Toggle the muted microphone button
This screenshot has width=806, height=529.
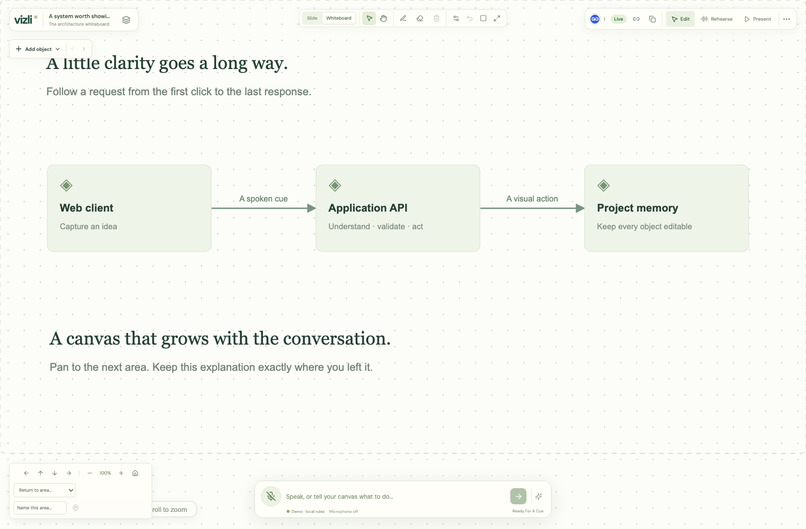tap(271, 496)
